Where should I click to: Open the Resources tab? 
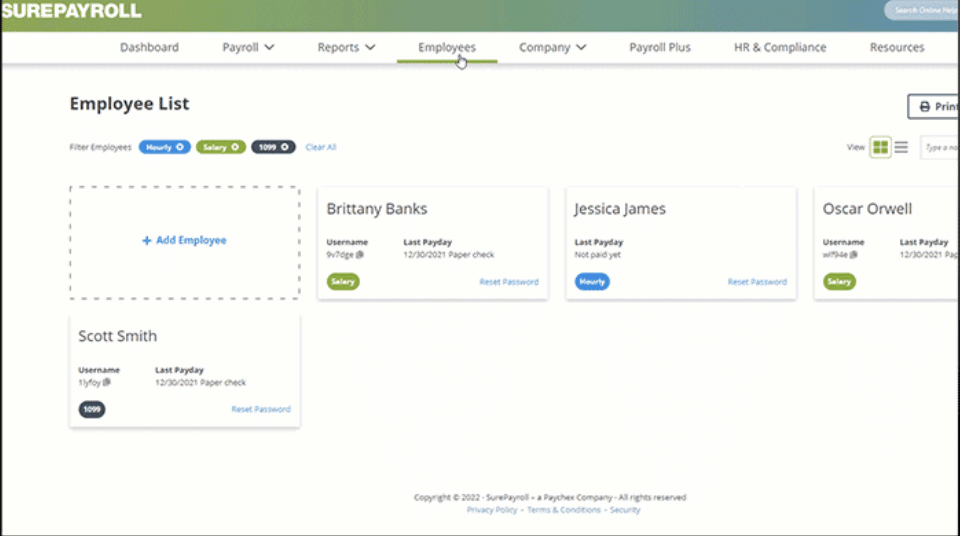point(897,47)
